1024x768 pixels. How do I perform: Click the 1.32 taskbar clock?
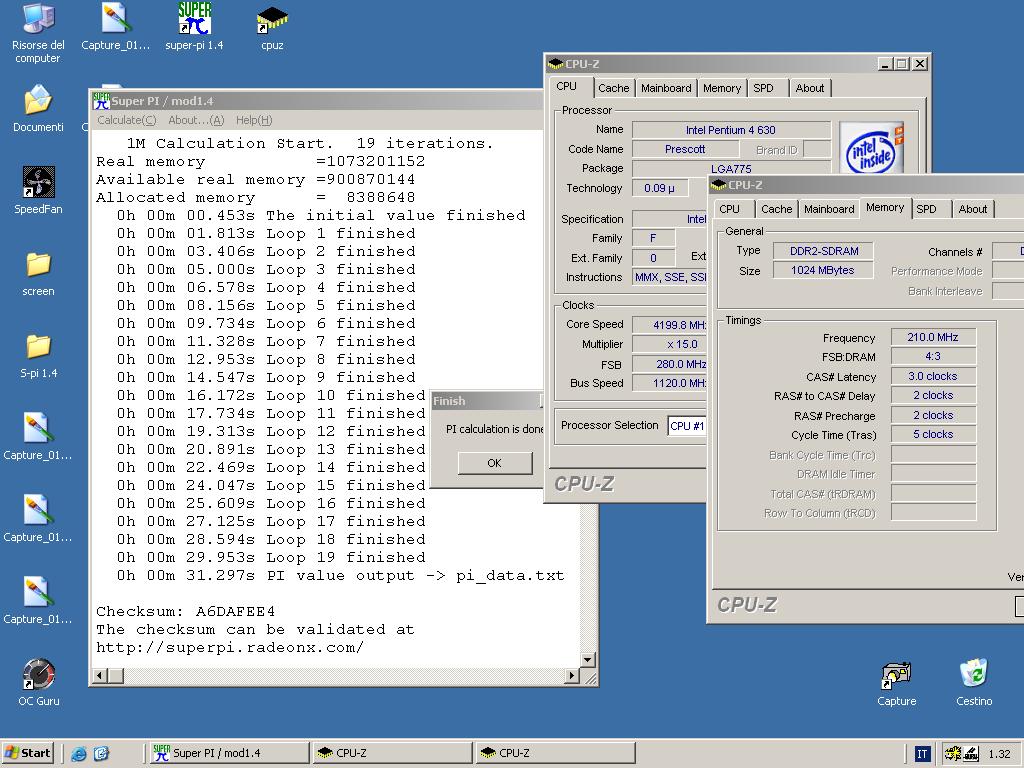[999, 754]
